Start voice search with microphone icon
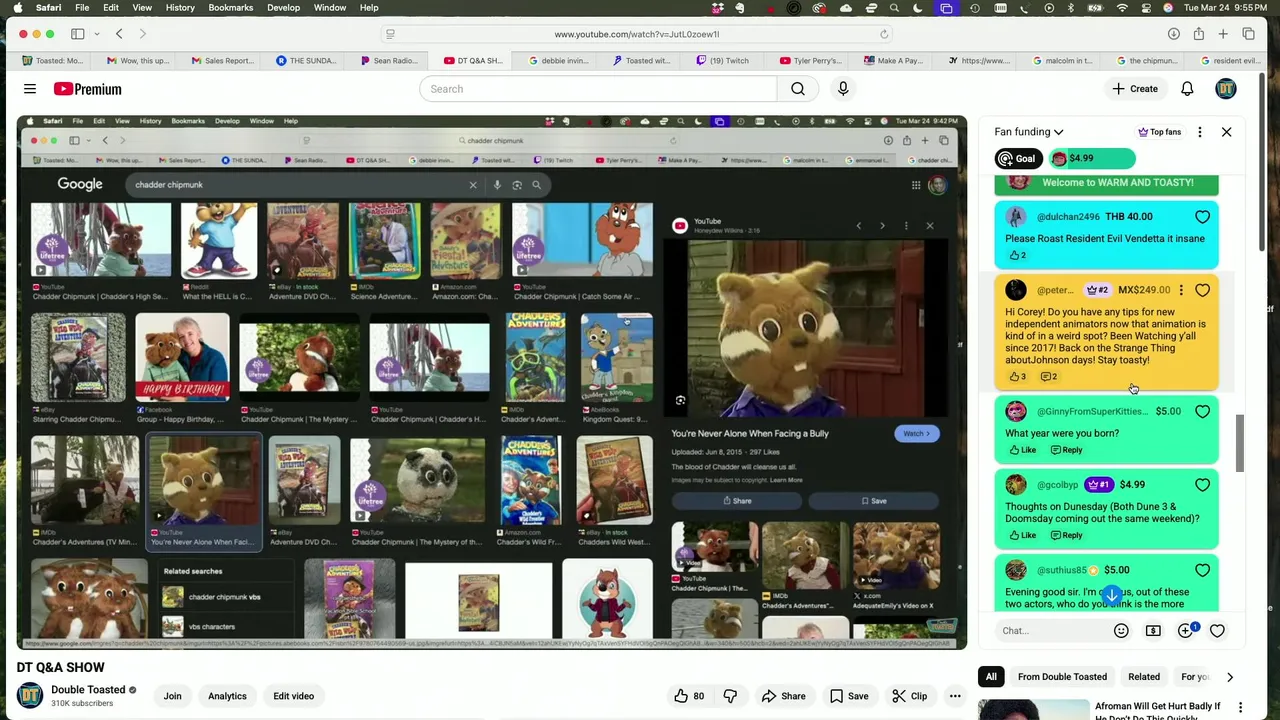This screenshot has height=720, width=1280. (843, 89)
